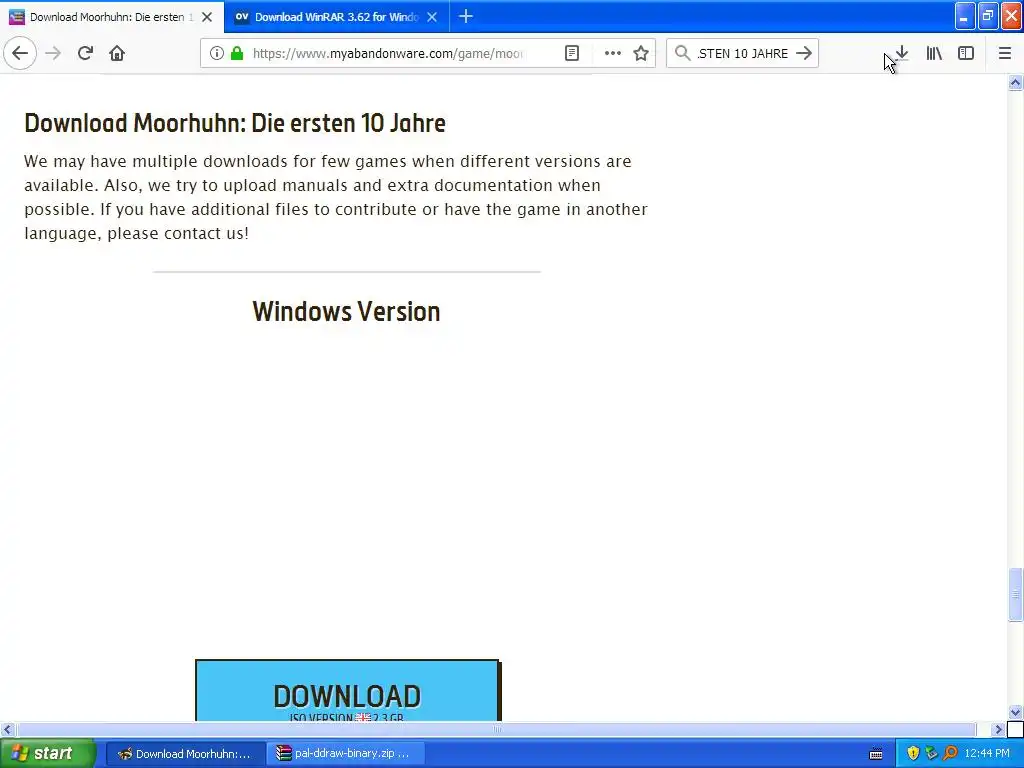Go back to the previous page
The width and height of the screenshot is (1024, 768).
tap(20, 53)
